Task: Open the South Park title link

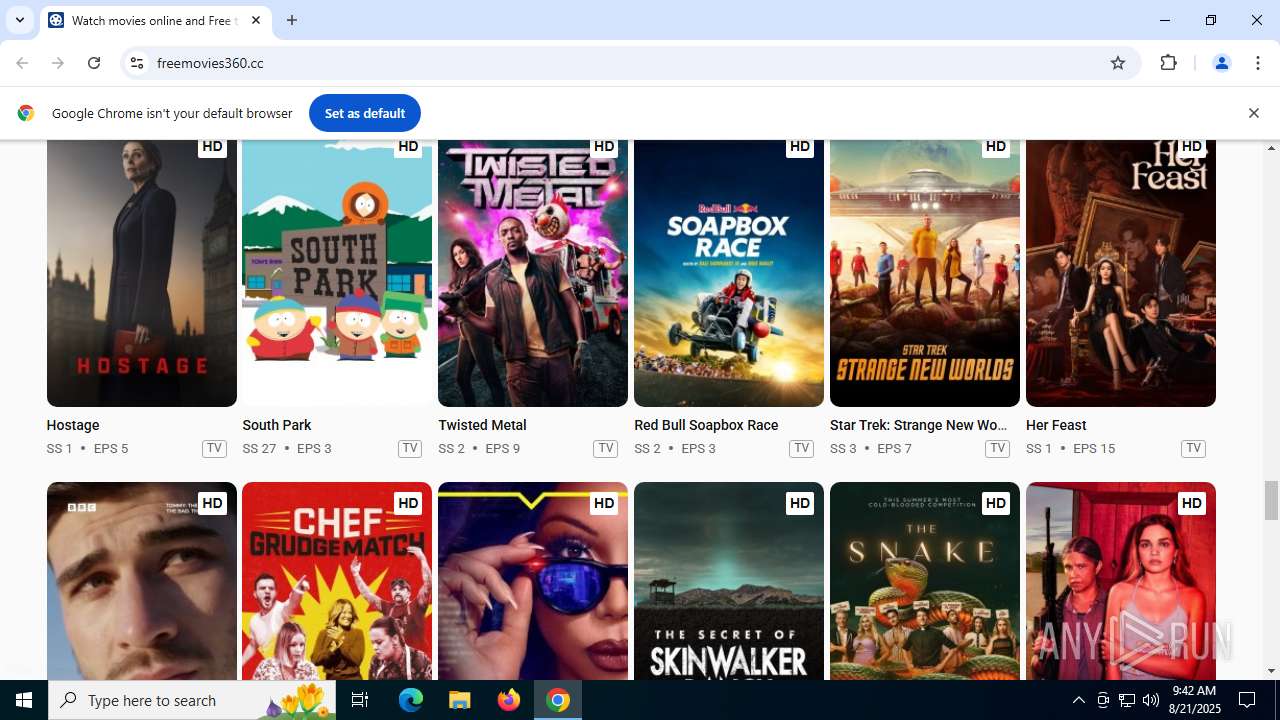Action: 277,425
